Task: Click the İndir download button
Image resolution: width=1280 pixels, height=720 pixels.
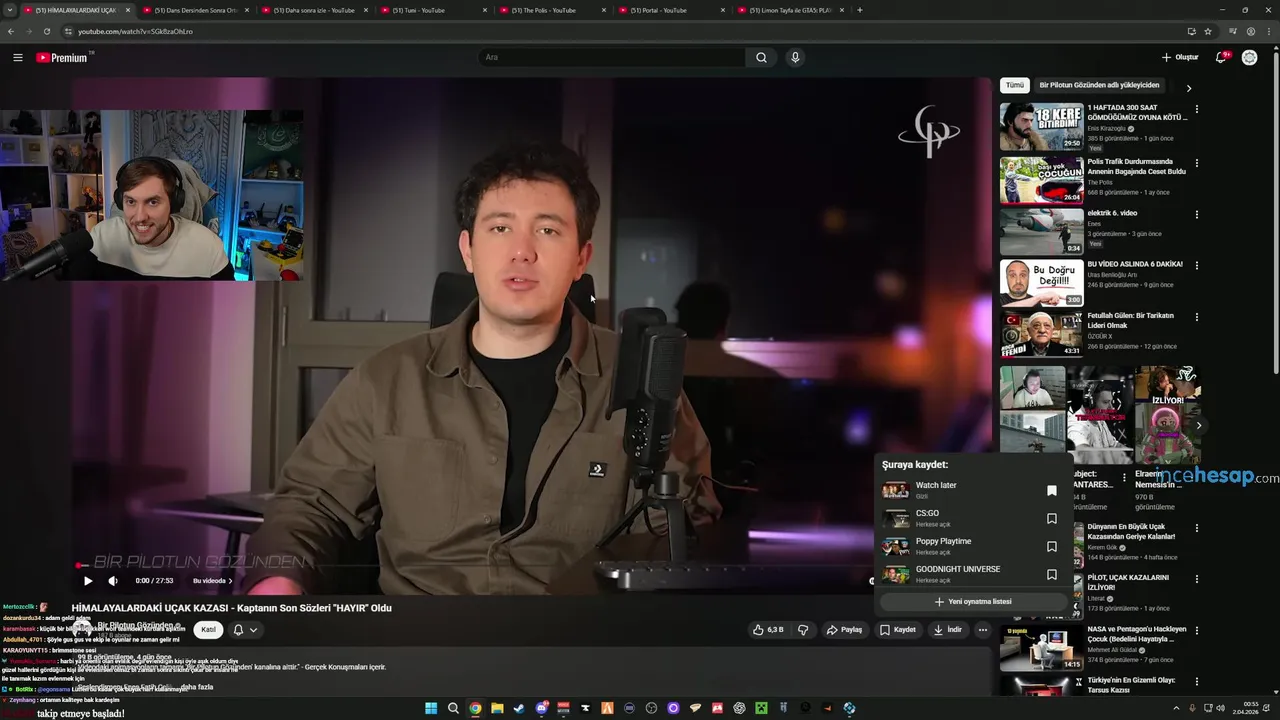Action: tap(947, 630)
